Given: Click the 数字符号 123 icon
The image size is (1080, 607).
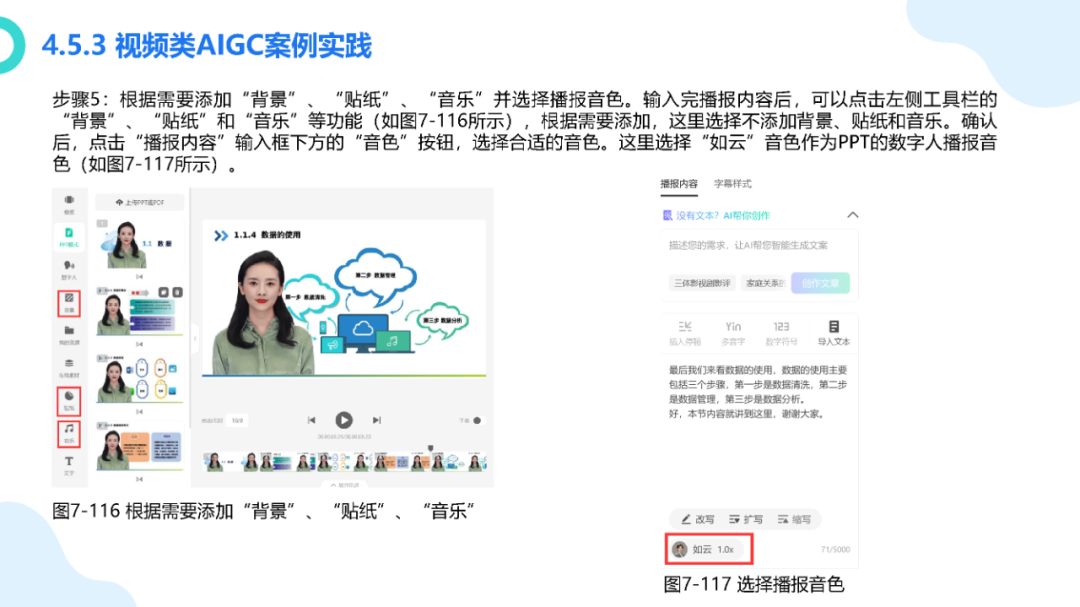Looking at the screenshot, I should click(781, 333).
